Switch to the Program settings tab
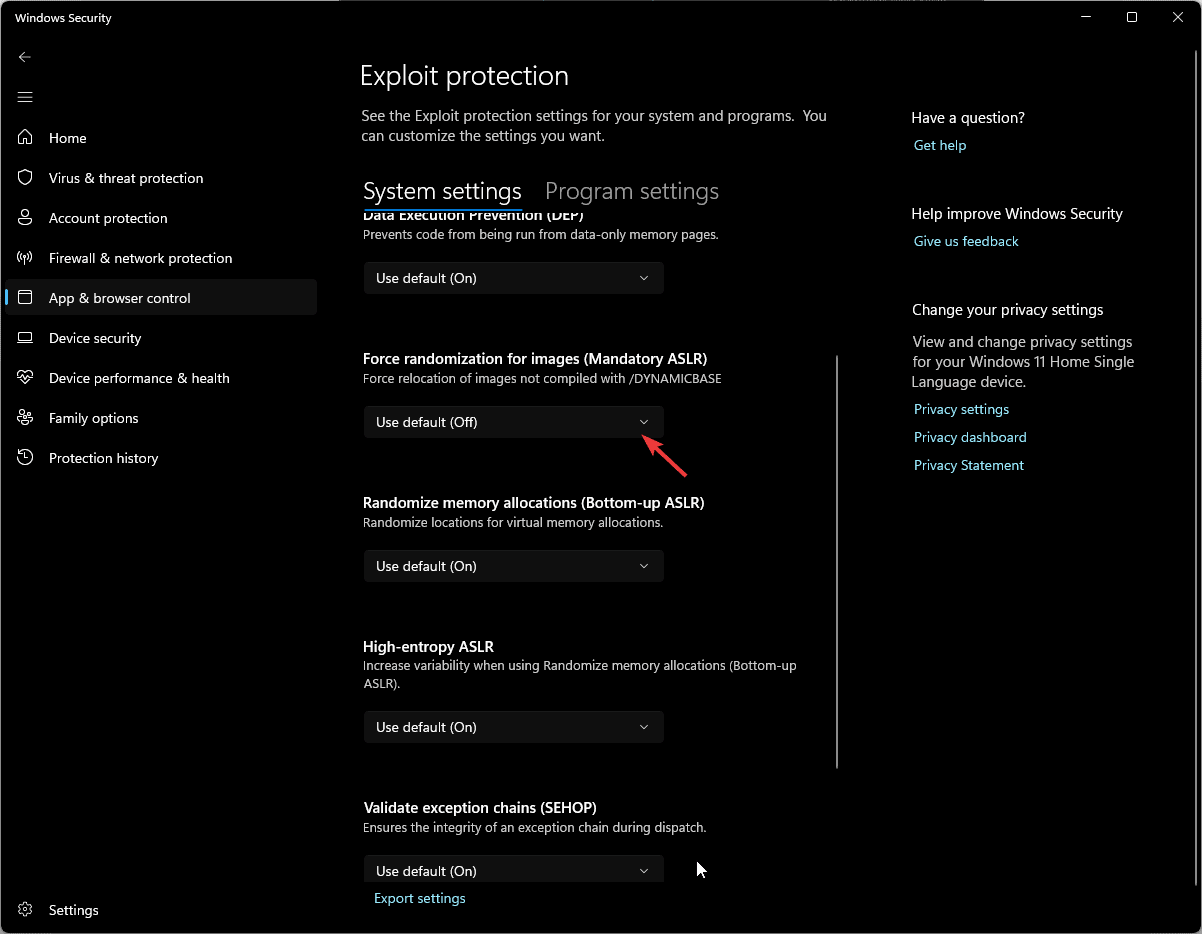Viewport: 1202px width, 934px height. [632, 191]
